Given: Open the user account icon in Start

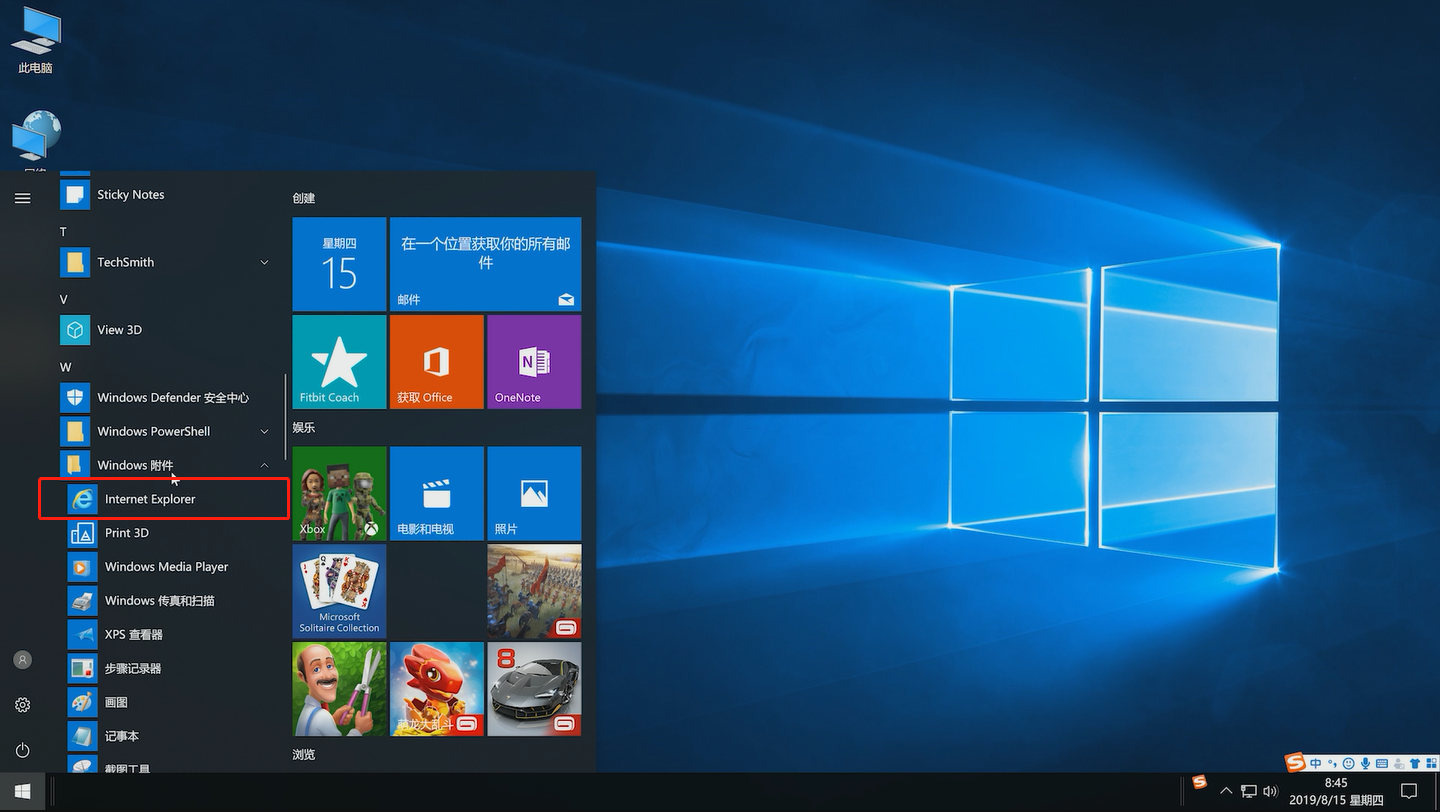Looking at the screenshot, I should click(x=22, y=660).
